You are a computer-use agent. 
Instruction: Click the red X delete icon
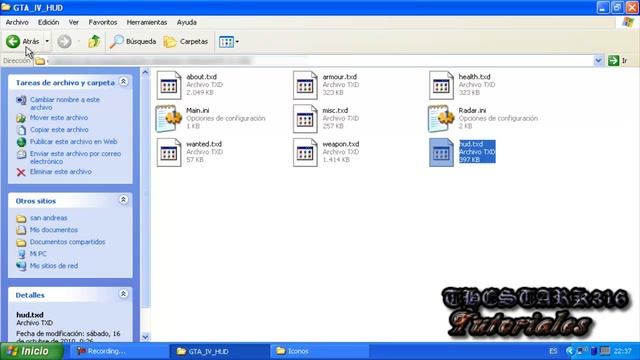[21, 172]
